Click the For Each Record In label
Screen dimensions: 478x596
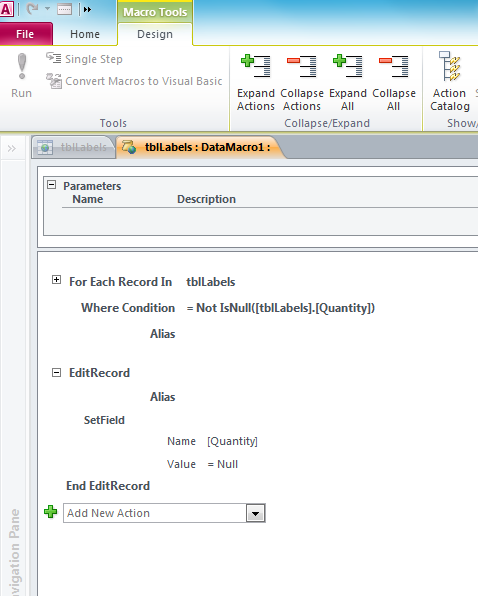[120, 282]
